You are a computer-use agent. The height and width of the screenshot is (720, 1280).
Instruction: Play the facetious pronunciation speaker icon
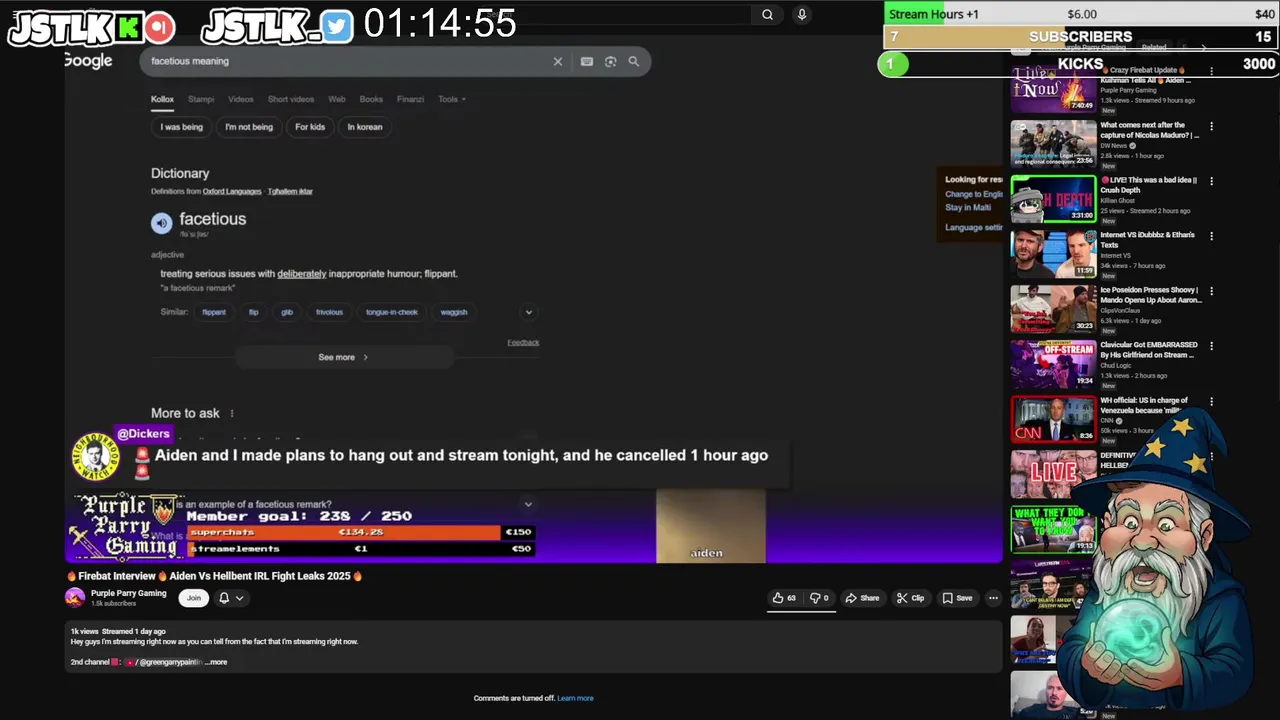[161, 223]
